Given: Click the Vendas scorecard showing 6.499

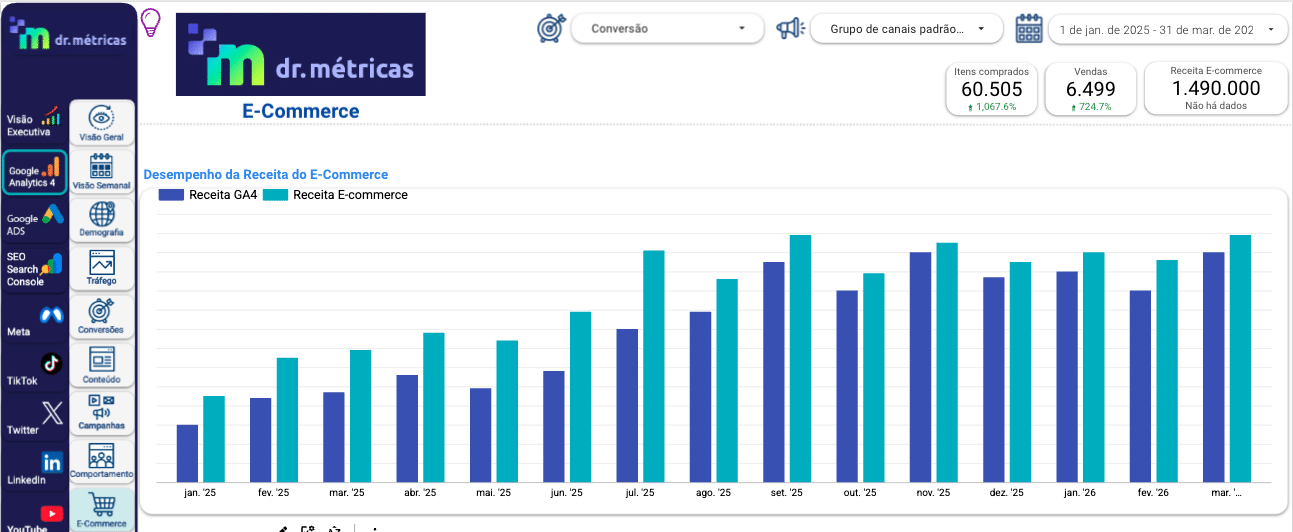Looking at the screenshot, I should tap(1090, 89).
